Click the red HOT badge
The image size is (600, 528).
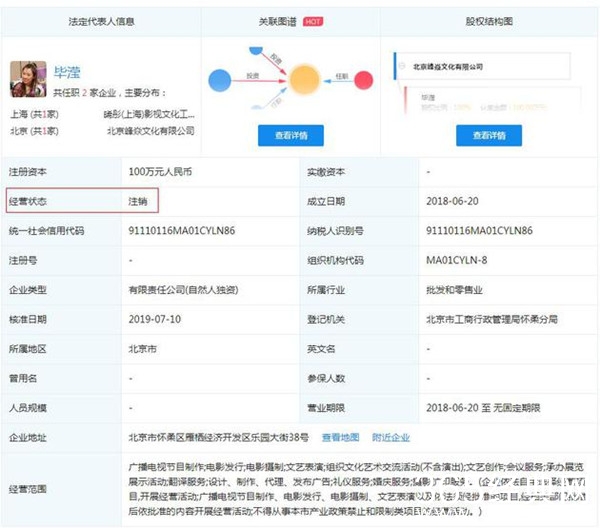click(x=313, y=21)
